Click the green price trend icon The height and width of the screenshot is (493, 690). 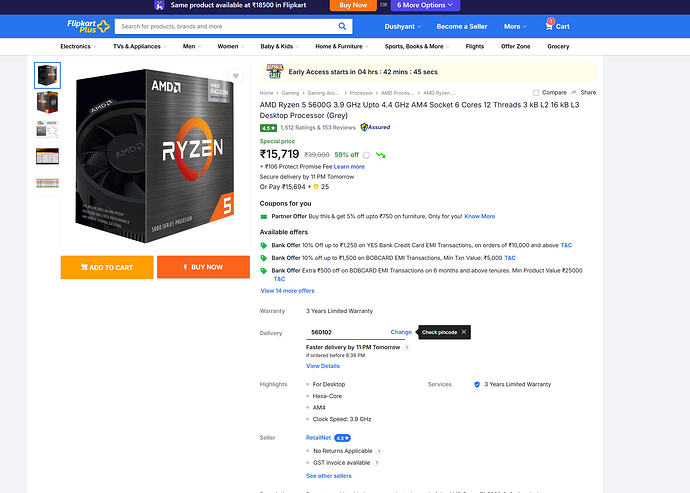(381, 155)
